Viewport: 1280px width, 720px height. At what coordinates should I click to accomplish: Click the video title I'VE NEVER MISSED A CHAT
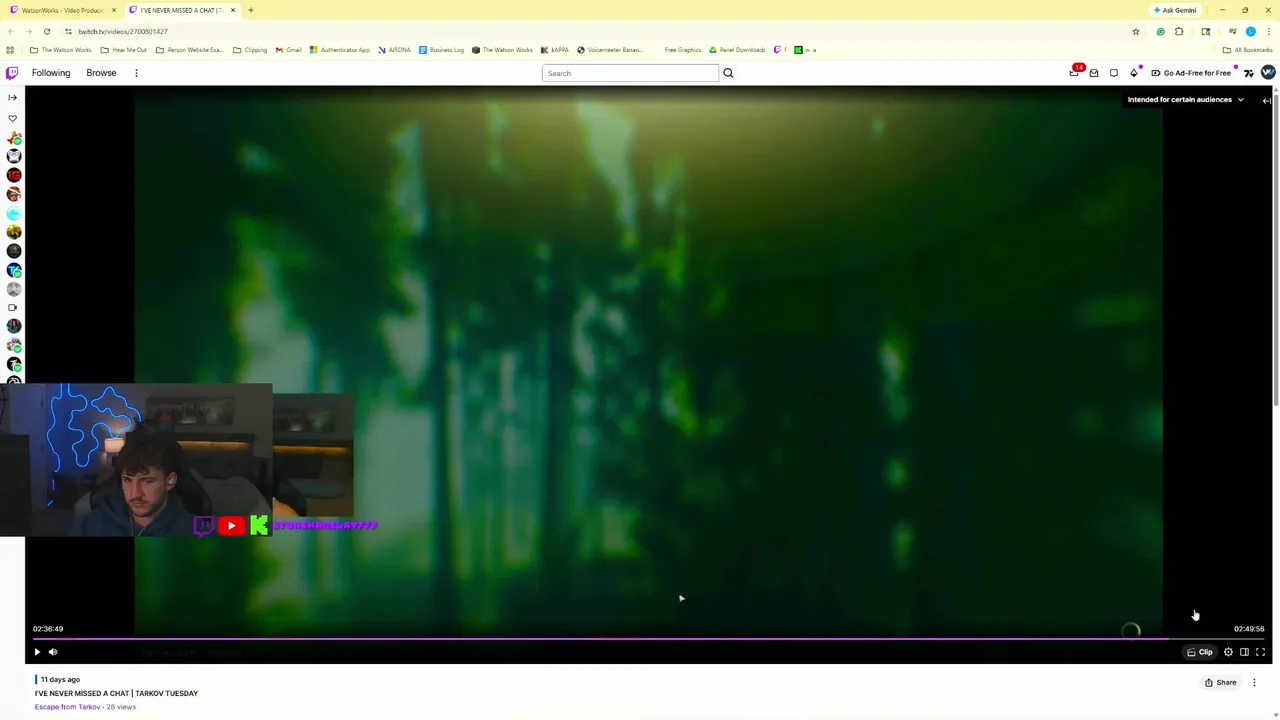point(116,693)
